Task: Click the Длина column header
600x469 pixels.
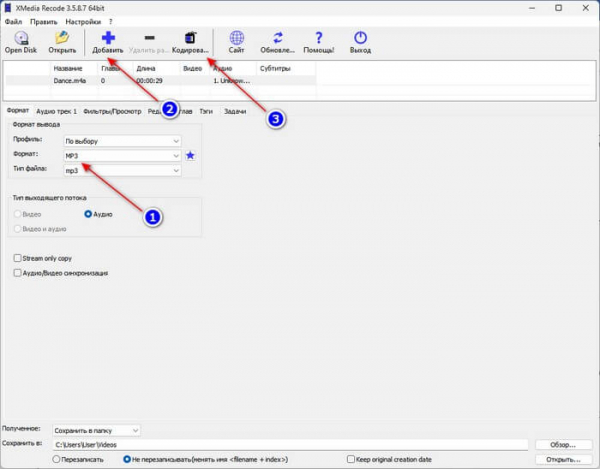Action: [156, 68]
